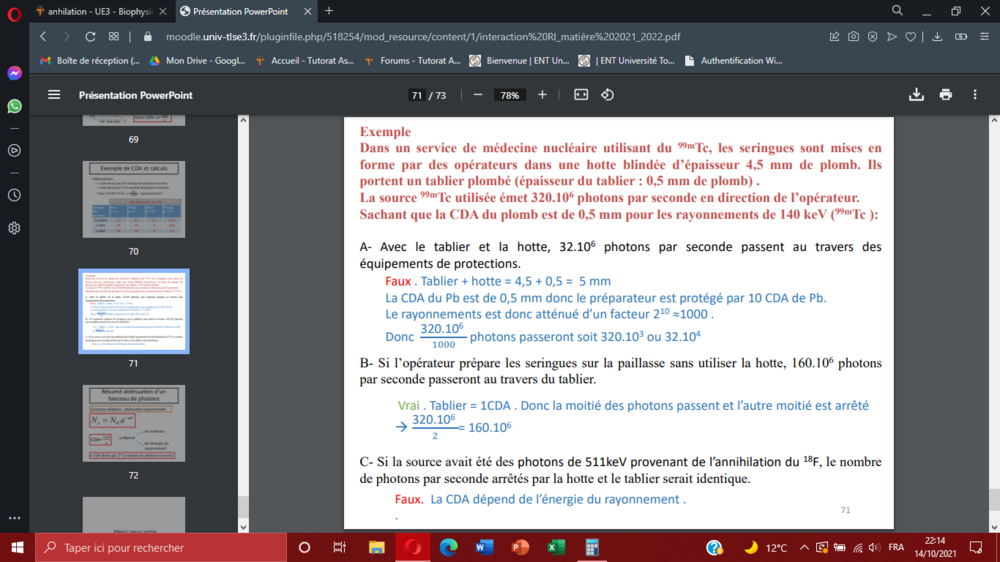Open PDF viewer more options menu

point(977,95)
